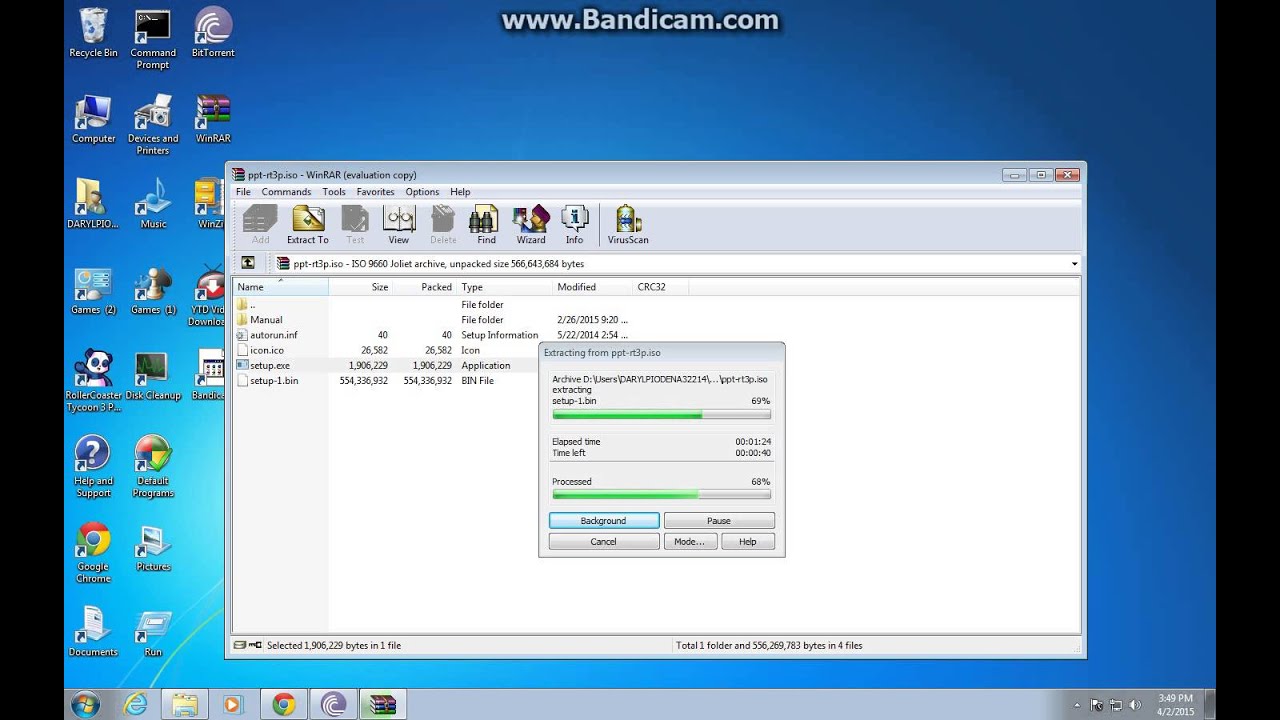The image size is (1280, 720).
Task: Show hidden system tray icons arrow
Action: (x=1077, y=705)
